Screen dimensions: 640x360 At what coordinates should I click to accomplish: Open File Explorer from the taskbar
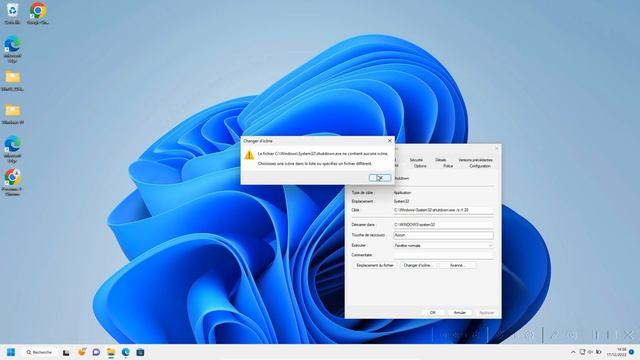tap(111, 352)
